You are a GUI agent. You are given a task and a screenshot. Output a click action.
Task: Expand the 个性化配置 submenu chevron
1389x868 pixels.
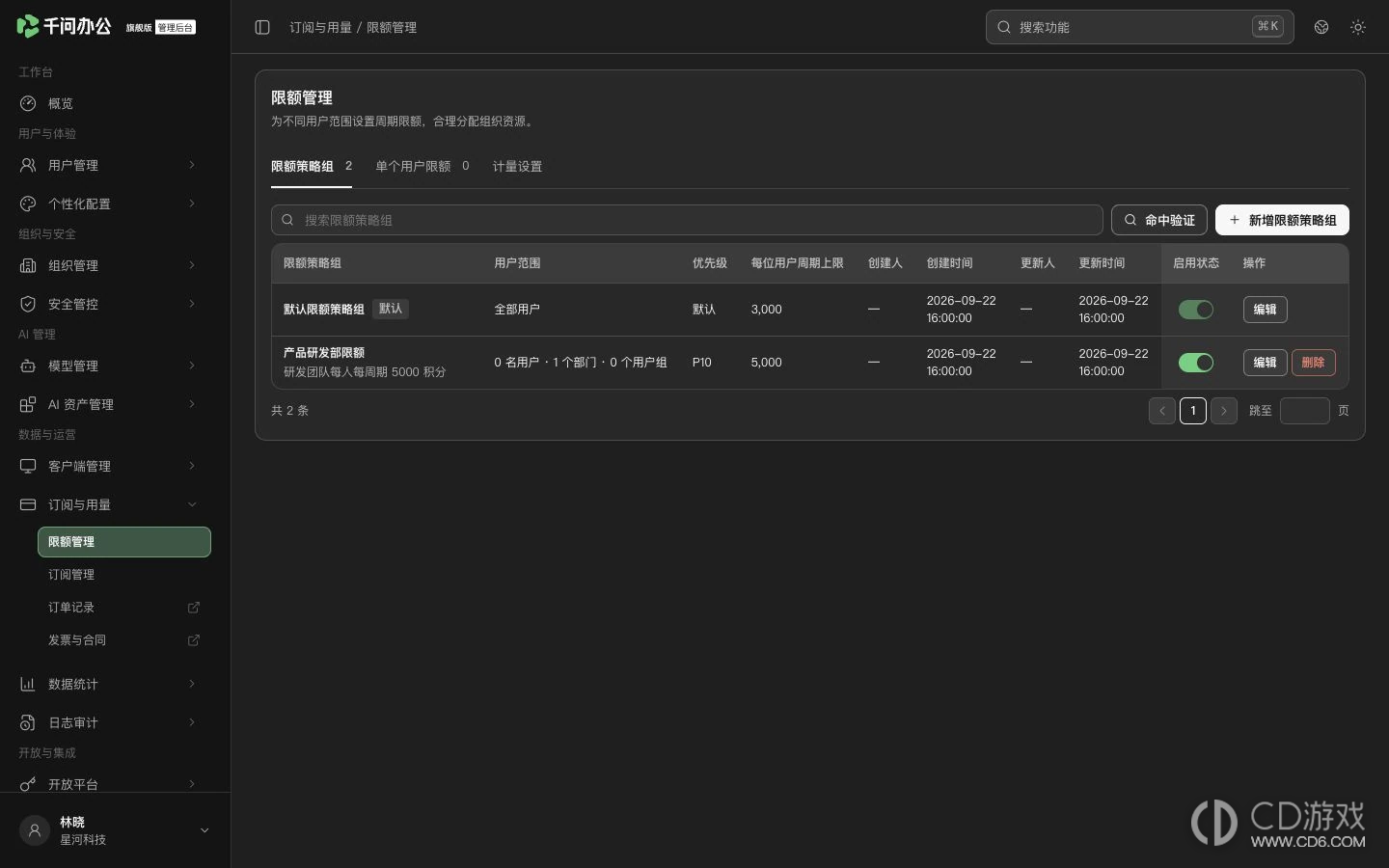192,203
